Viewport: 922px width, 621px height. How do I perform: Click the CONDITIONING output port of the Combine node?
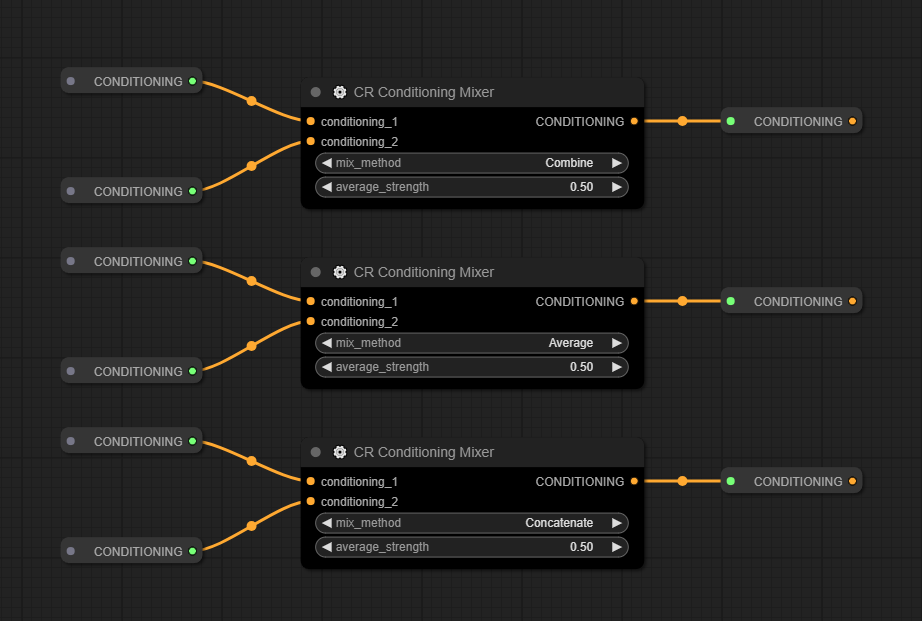click(634, 121)
